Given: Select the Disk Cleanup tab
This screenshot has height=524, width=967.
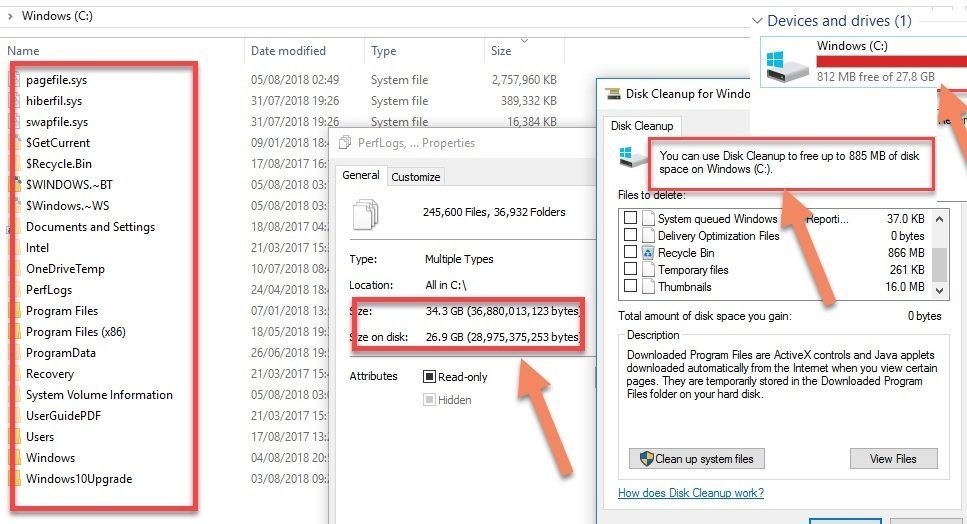Looking at the screenshot, I should tap(642, 126).
